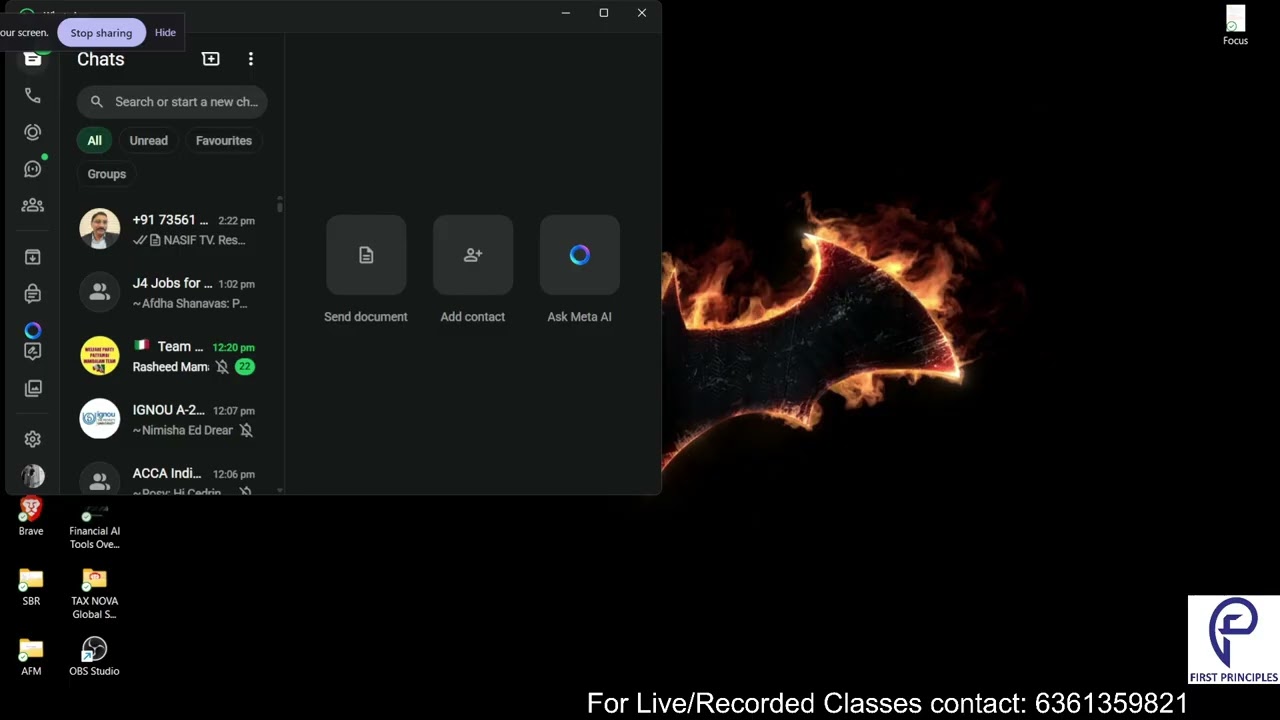
Task: Open the Status updates icon
Action: 32,132
